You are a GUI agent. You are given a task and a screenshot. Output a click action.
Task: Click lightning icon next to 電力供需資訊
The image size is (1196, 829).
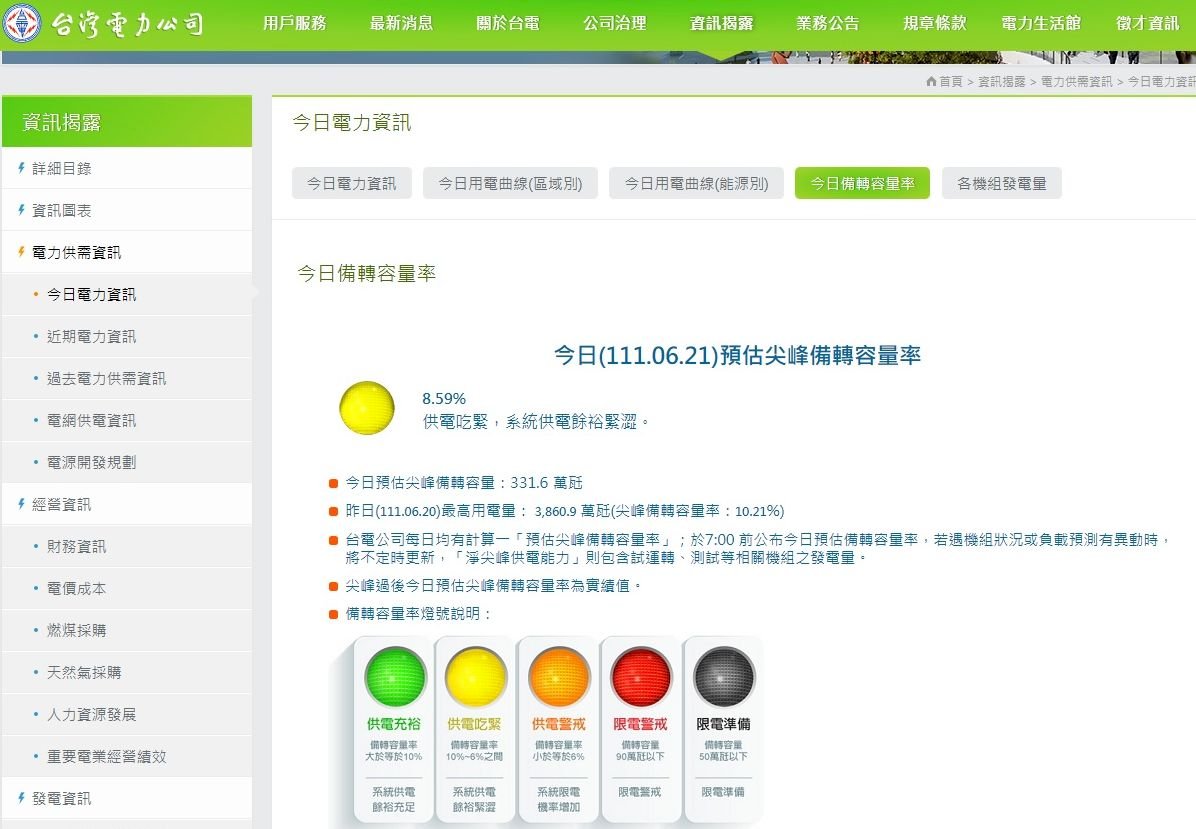[x=21, y=252]
